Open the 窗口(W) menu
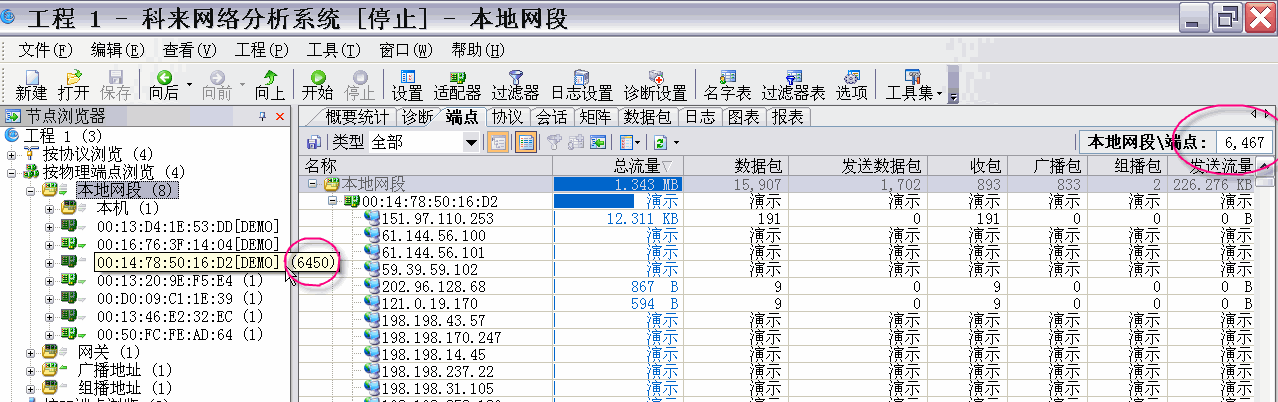 (x=406, y=50)
